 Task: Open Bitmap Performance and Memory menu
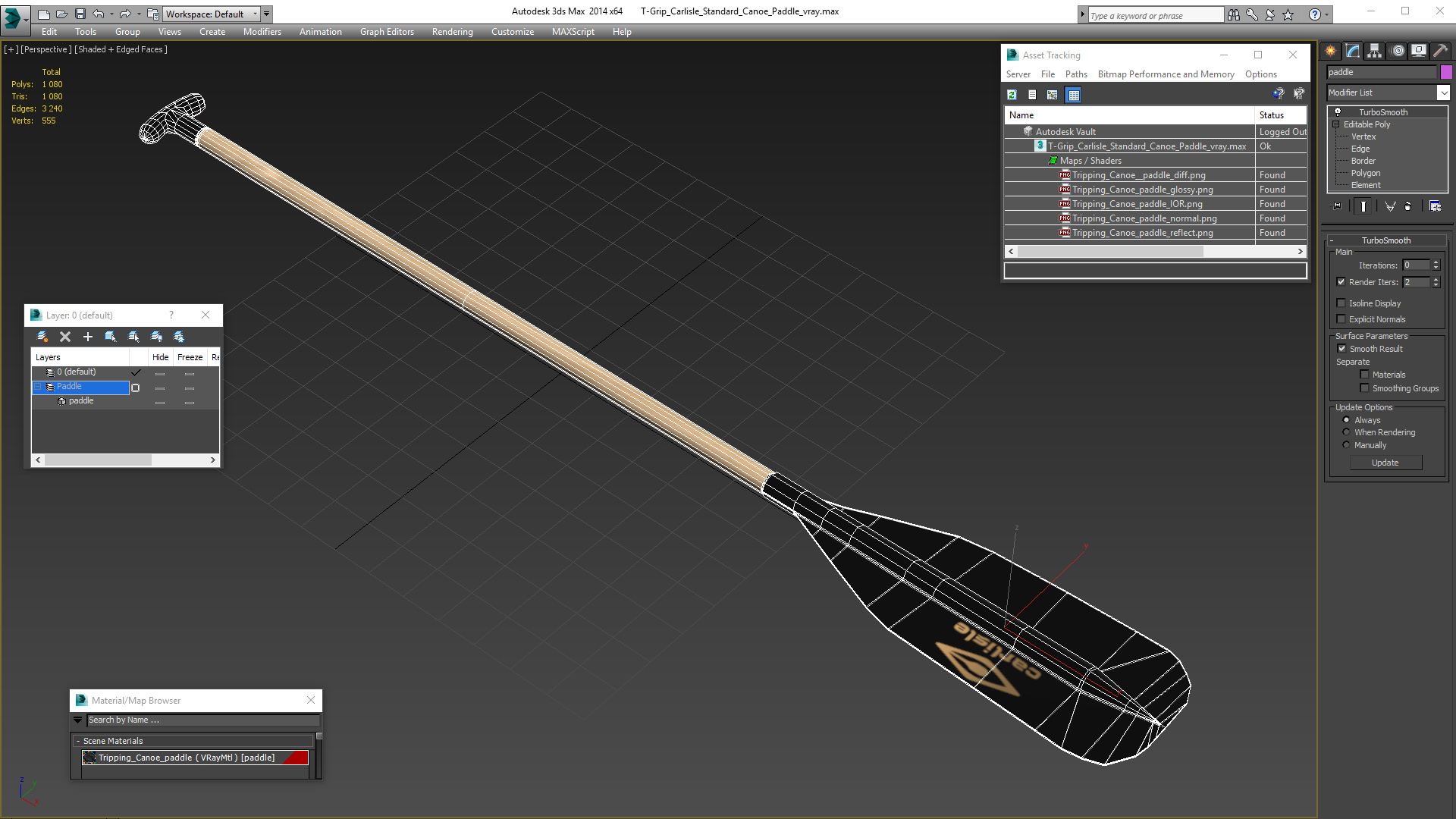(1166, 74)
